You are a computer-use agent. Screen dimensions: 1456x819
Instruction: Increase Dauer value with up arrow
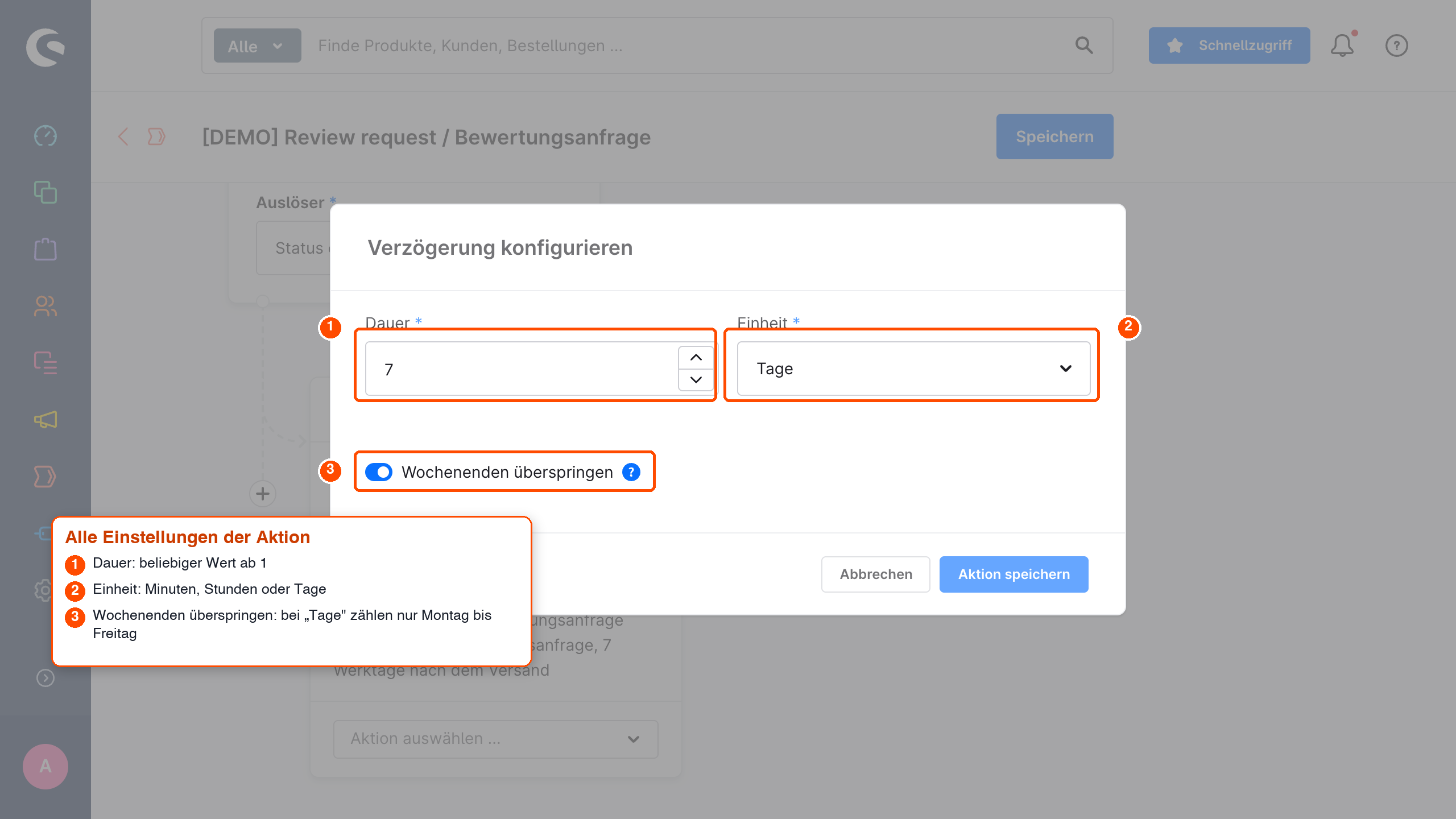pos(696,357)
